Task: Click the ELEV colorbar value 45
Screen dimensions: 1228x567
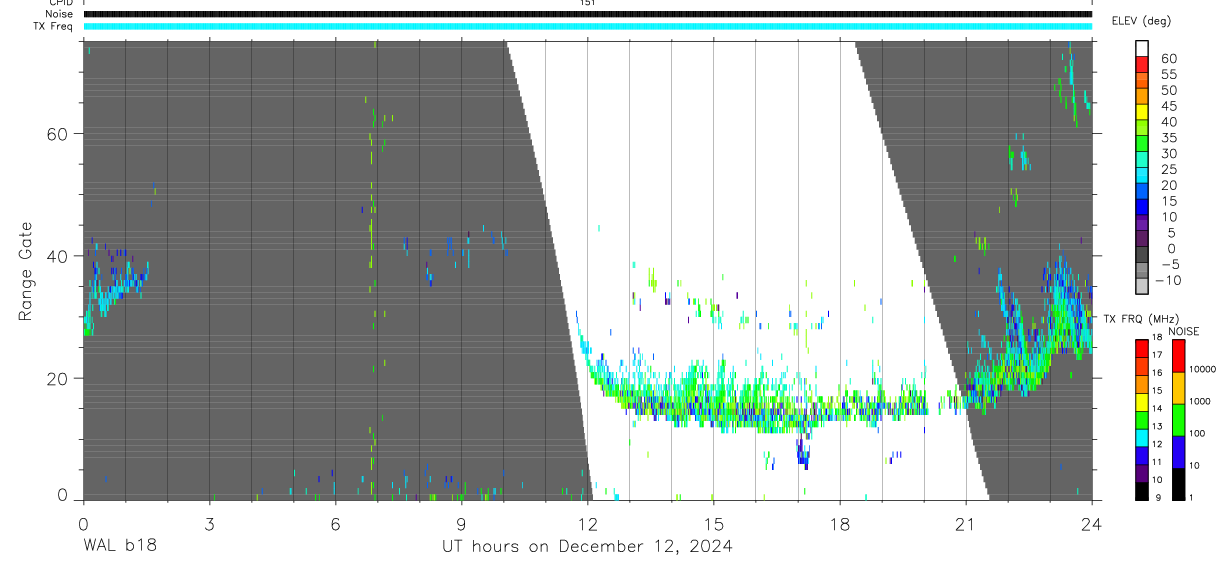Action: tap(1168, 106)
